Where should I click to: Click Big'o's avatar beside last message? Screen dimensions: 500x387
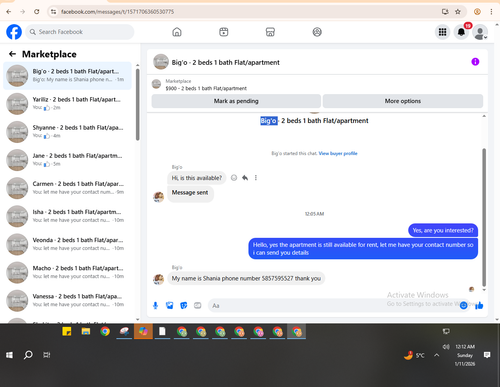click(x=158, y=279)
